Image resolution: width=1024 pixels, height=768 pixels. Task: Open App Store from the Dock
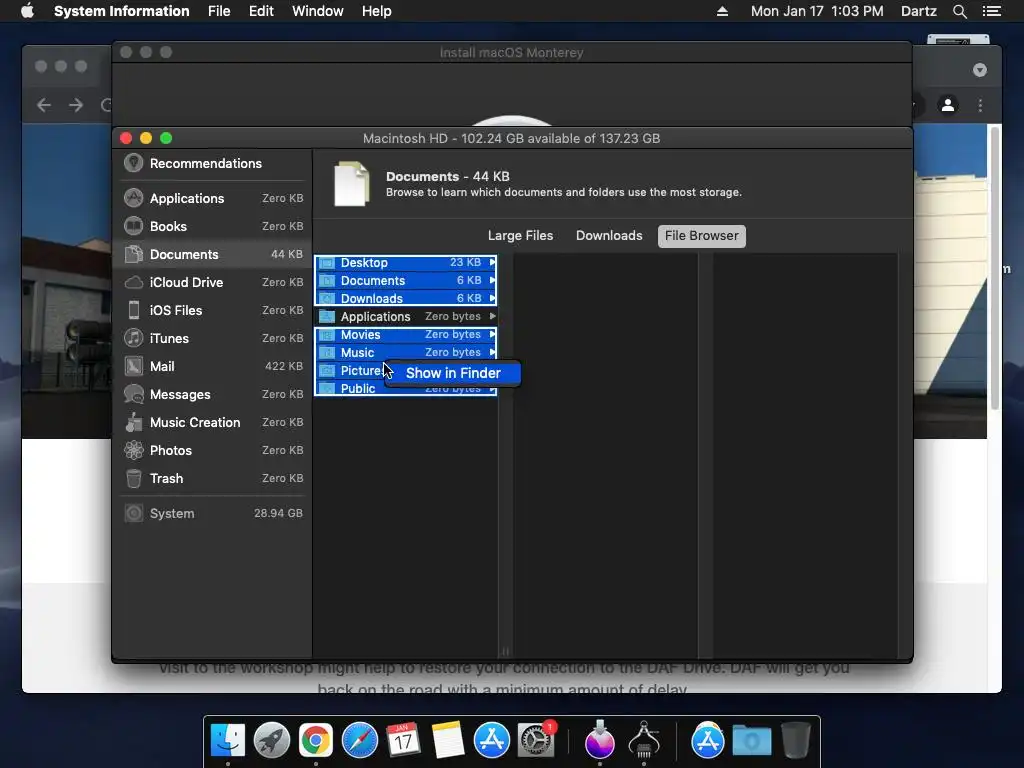tap(491, 741)
